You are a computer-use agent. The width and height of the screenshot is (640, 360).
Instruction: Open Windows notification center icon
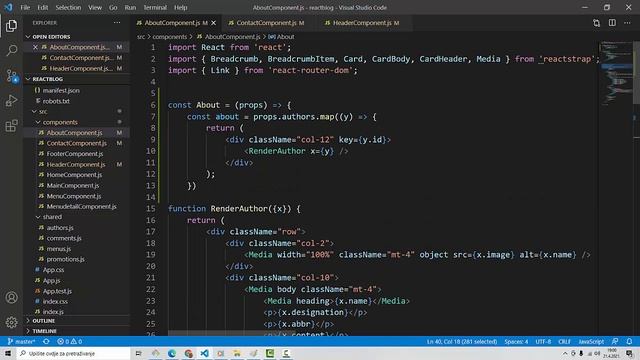(x=630, y=353)
